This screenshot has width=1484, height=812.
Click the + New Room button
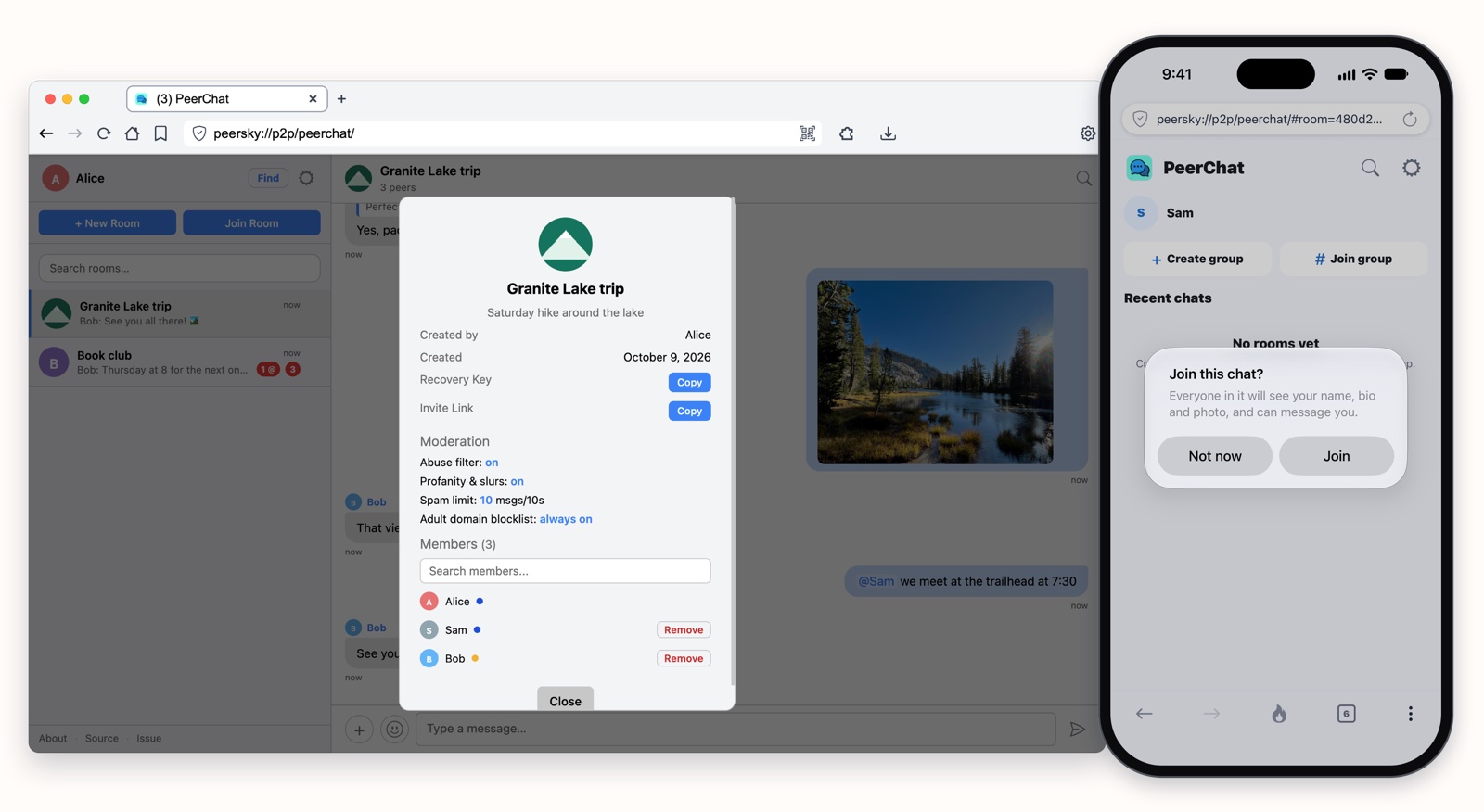(x=108, y=223)
